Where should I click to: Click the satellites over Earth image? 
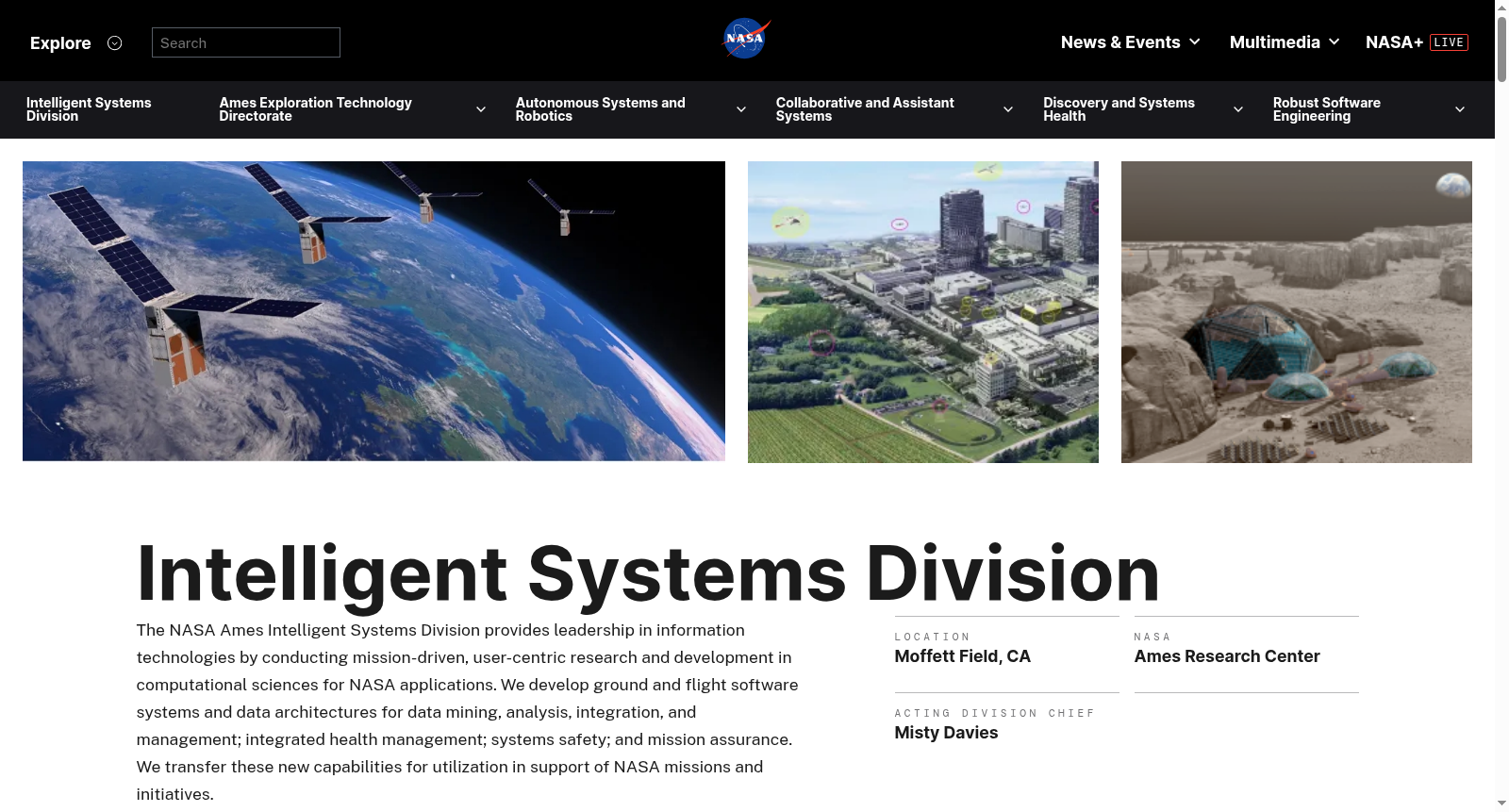(373, 311)
